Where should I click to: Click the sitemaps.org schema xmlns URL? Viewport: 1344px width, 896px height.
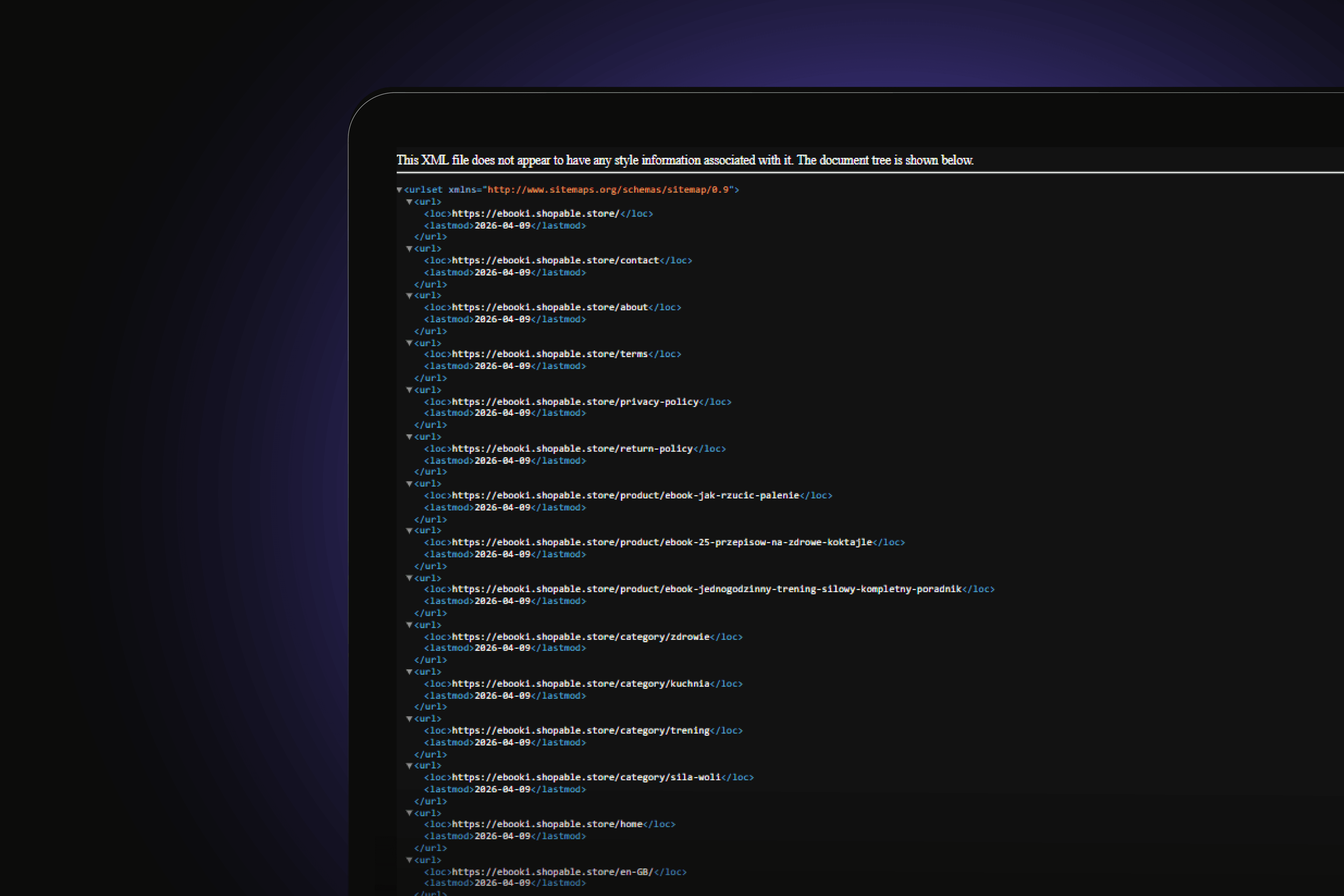click(x=609, y=190)
